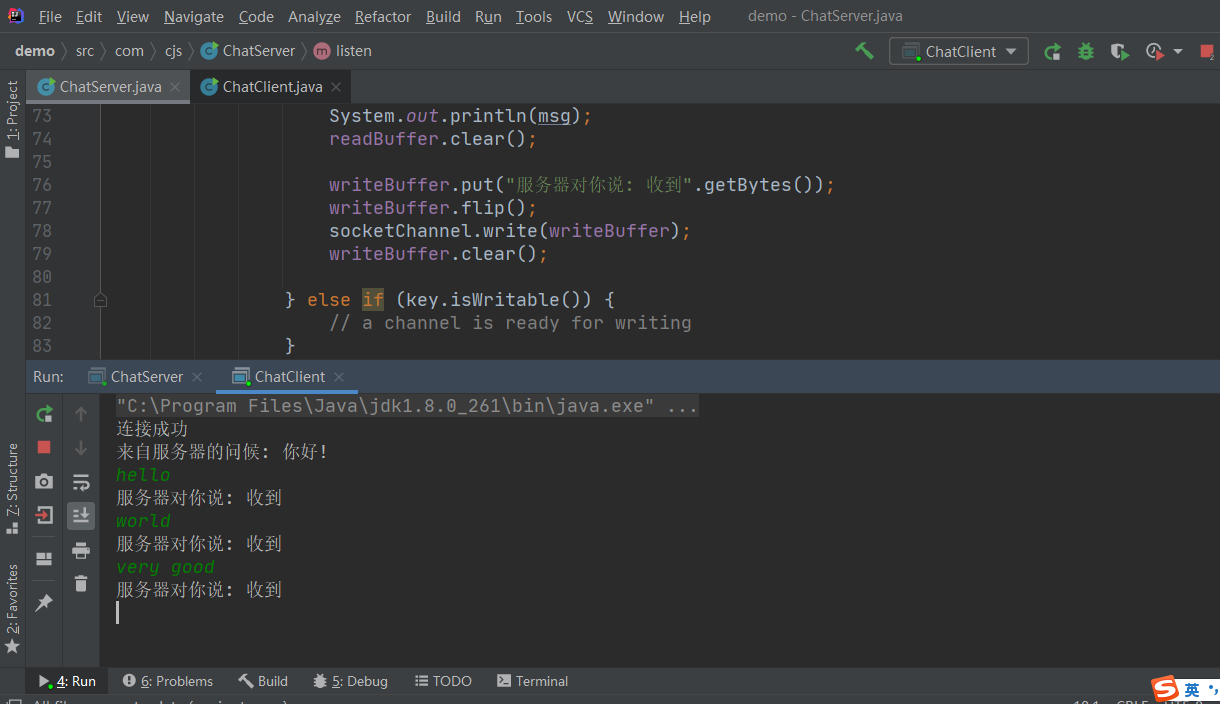Screen dimensions: 1220x704
Task: Click the Build Project hammer icon
Action: pyautogui.click(x=864, y=51)
